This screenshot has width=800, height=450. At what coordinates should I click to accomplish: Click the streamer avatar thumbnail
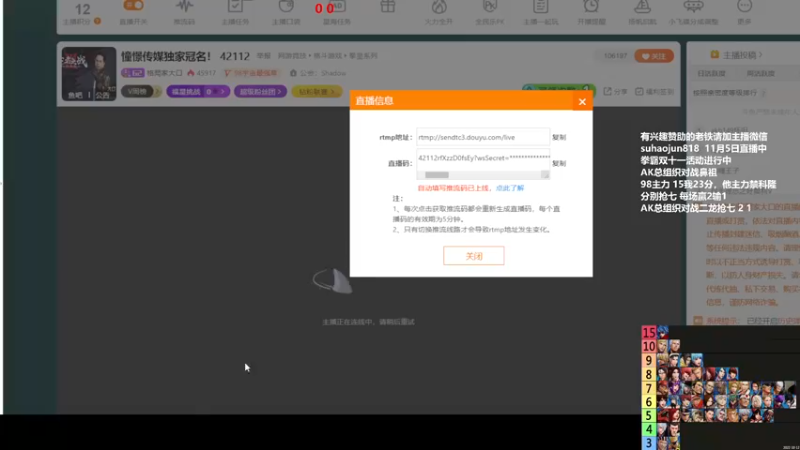89,73
